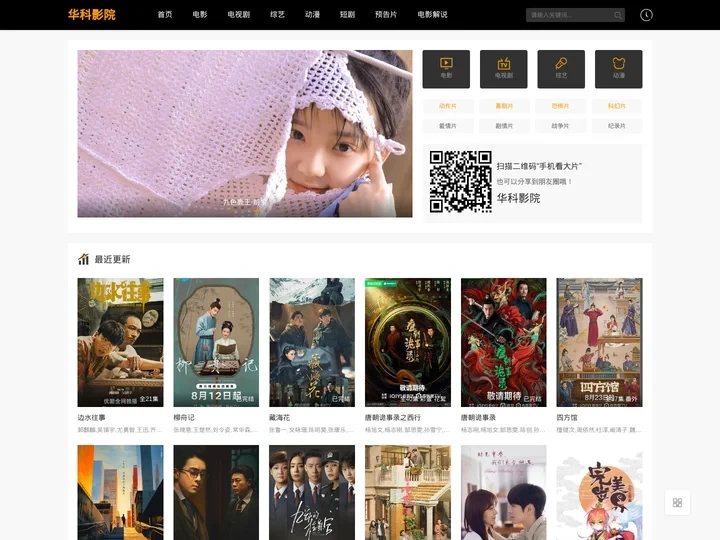The height and width of the screenshot is (540, 720).
Task: Open 电影 category tile with play icon
Action: pos(446,69)
